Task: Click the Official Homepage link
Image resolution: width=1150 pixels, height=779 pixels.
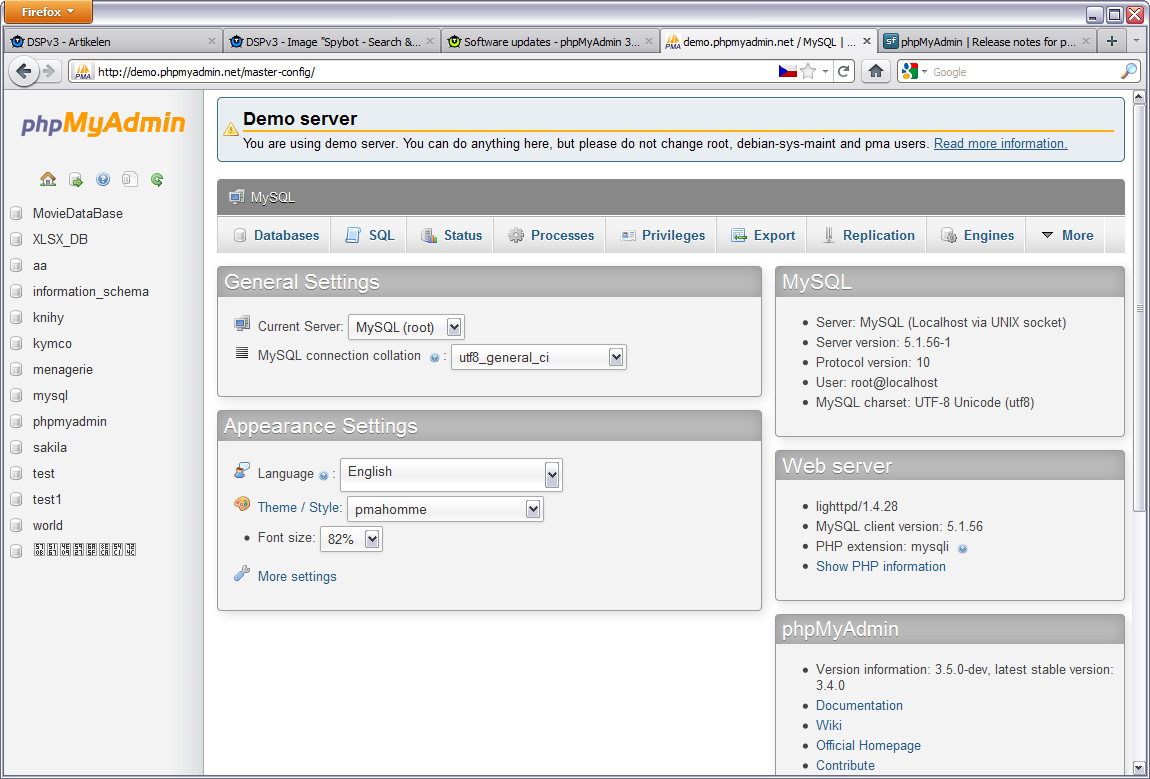Action: [868, 745]
